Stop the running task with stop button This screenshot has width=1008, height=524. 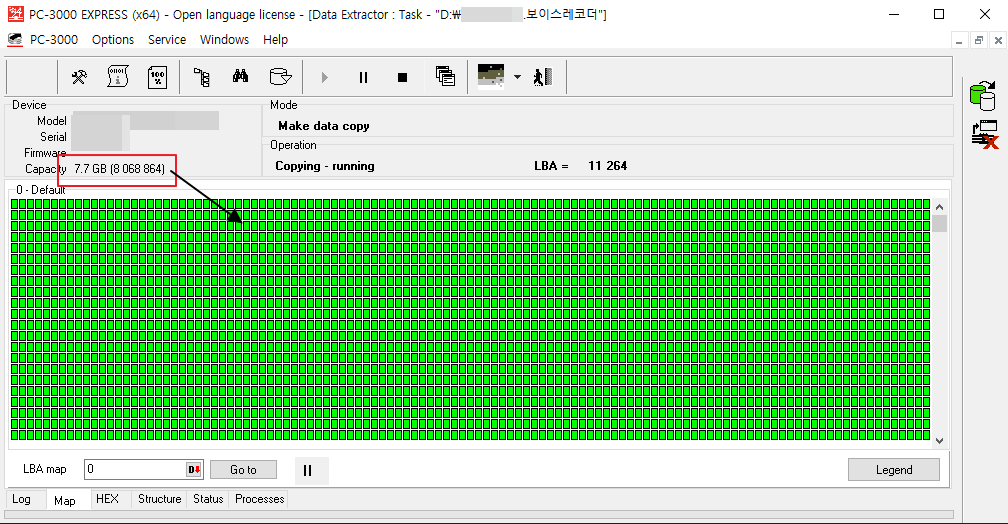[402, 77]
